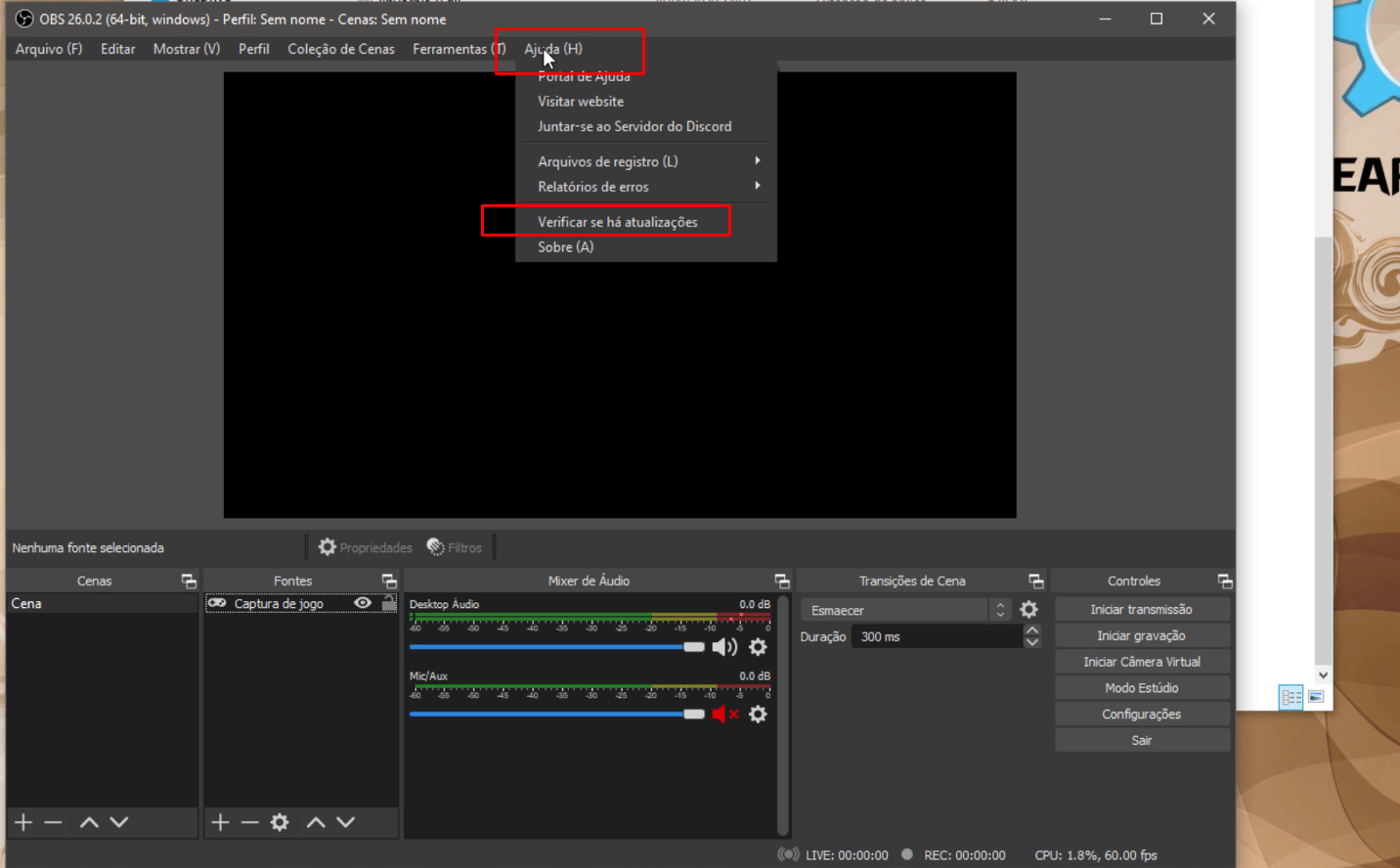Viewport: 1400px width, 868px height.
Task: Select Verificar se há atualizações
Action: tap(618, 222)
